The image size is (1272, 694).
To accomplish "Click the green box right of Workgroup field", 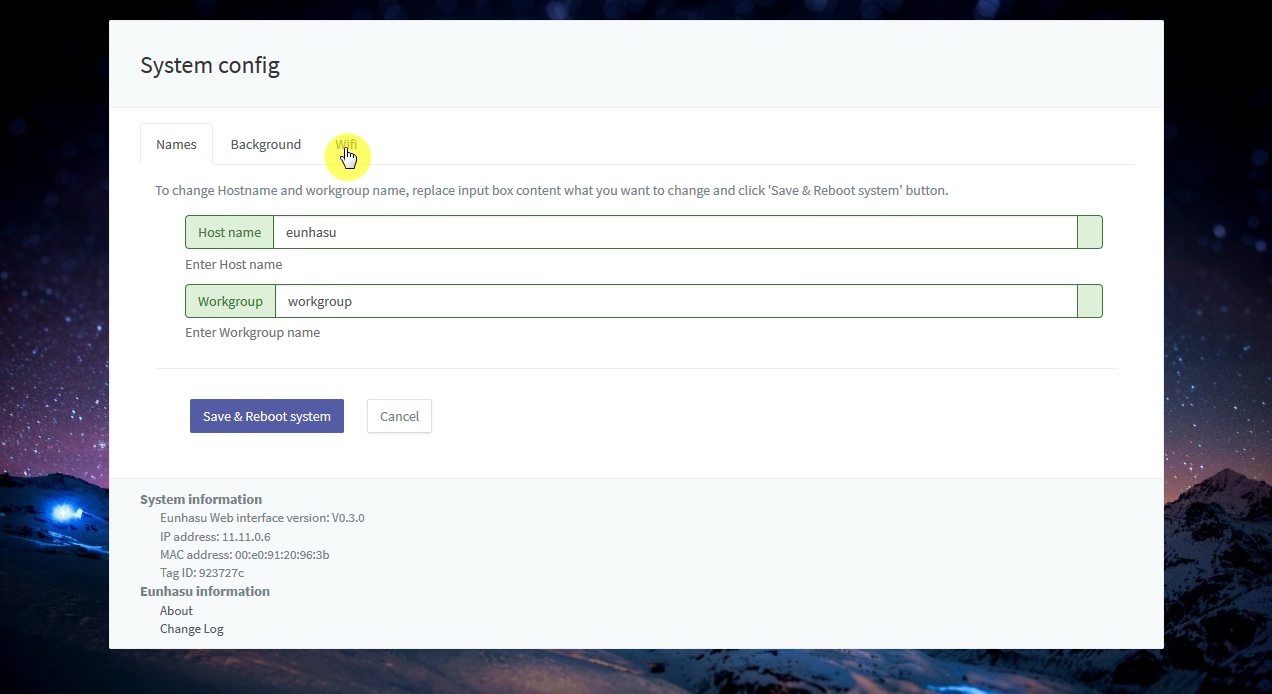I will pos(1089,301).
